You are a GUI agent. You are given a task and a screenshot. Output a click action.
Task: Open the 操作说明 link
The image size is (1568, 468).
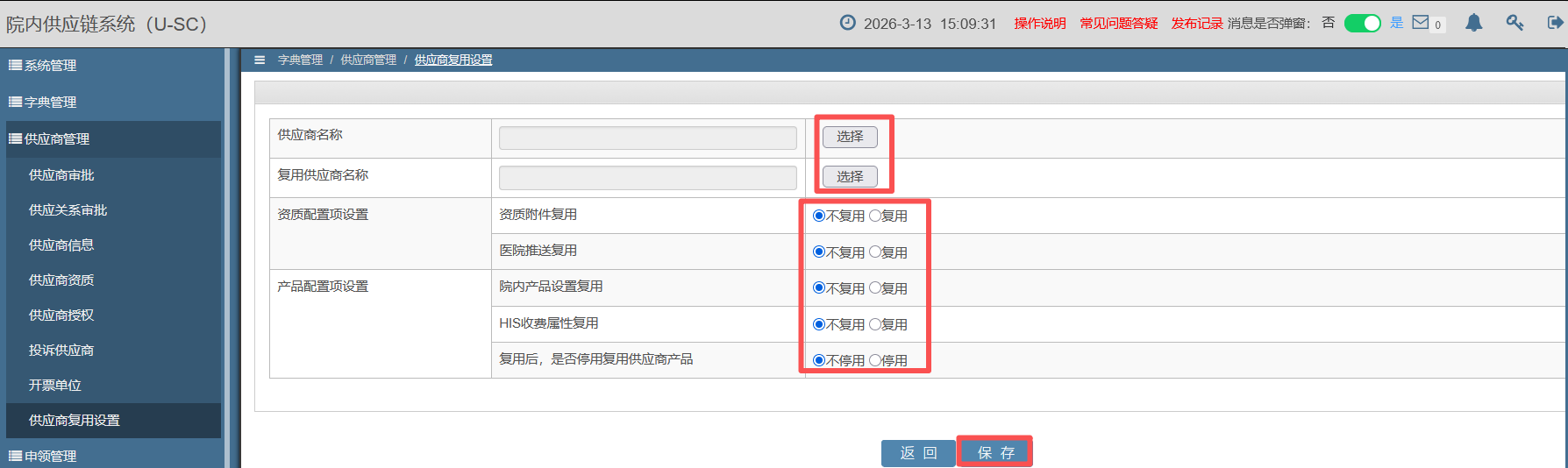coord(1040,24)
